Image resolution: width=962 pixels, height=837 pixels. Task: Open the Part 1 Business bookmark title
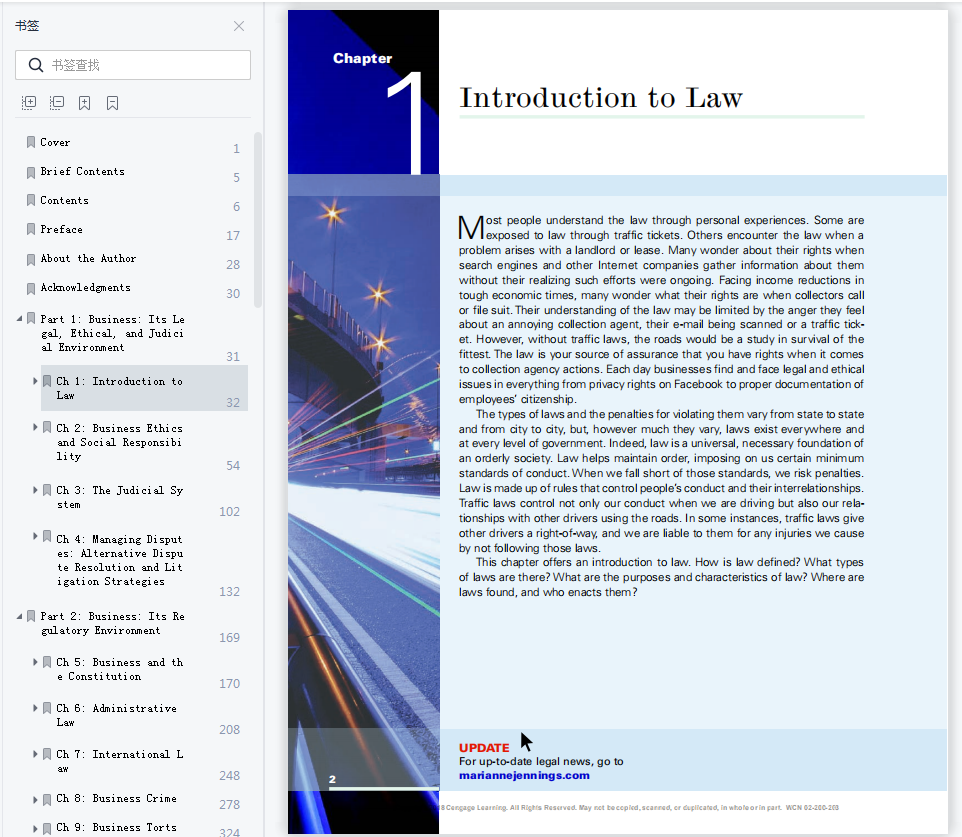click(113, 333)
